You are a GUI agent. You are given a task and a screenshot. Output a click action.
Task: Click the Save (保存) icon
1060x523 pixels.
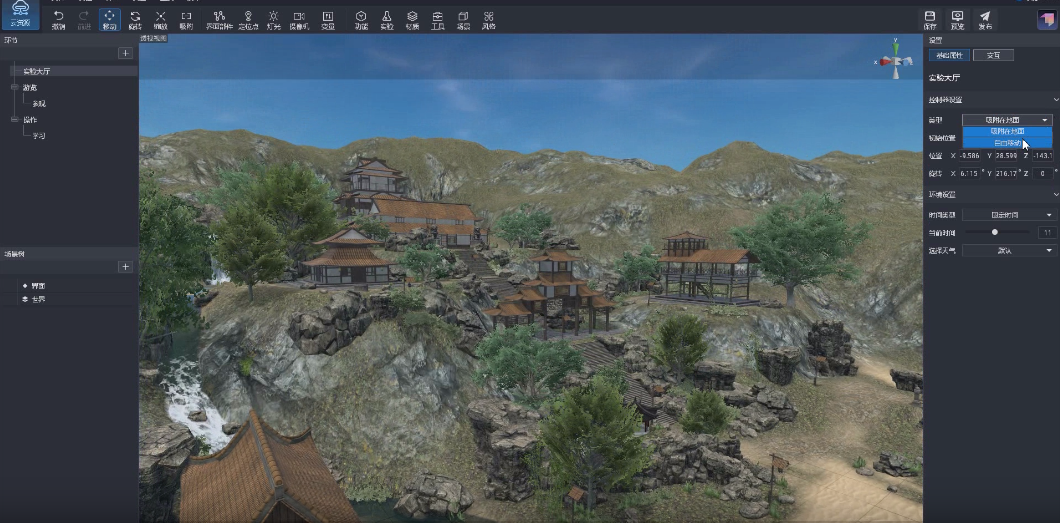[x=930, y=18]
